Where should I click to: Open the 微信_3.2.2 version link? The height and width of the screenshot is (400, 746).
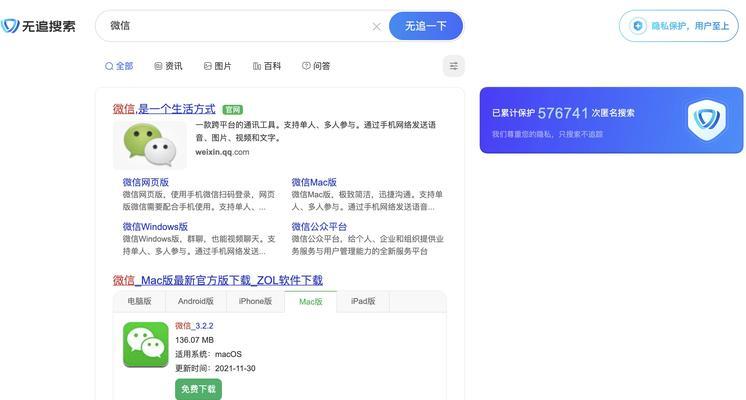pos(194,326)
